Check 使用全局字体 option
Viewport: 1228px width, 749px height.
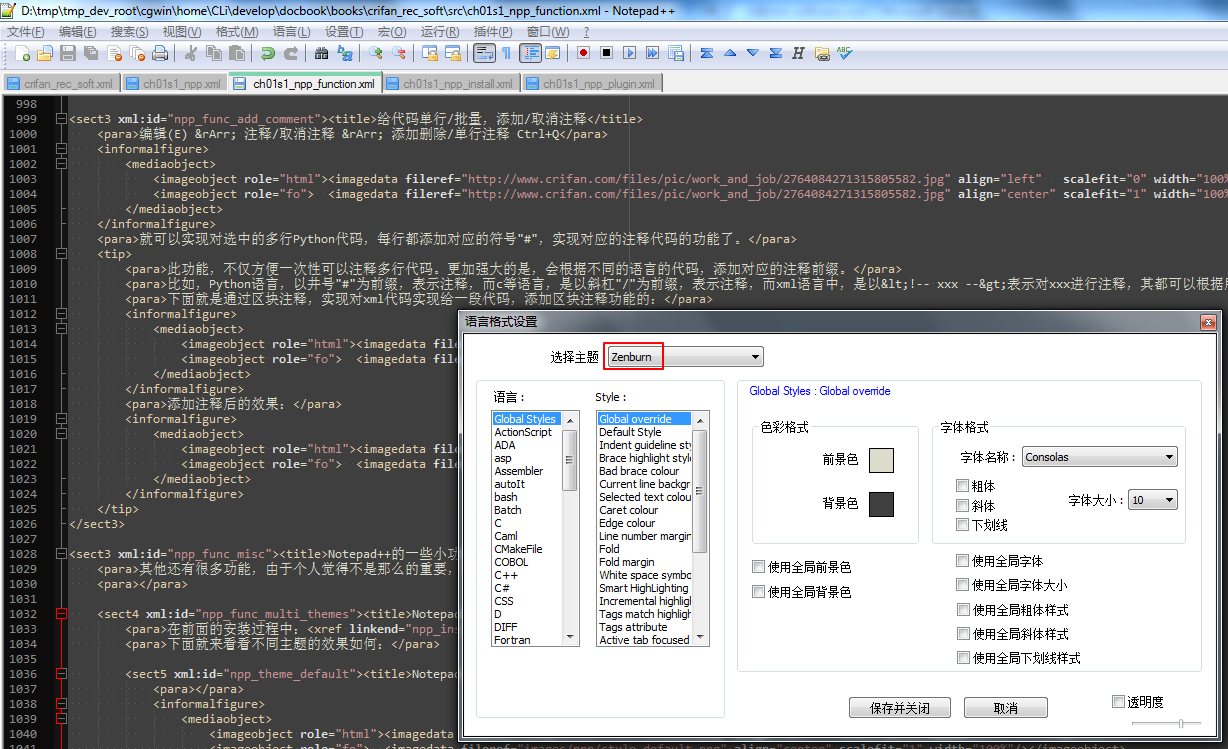(x=962, y=561)
